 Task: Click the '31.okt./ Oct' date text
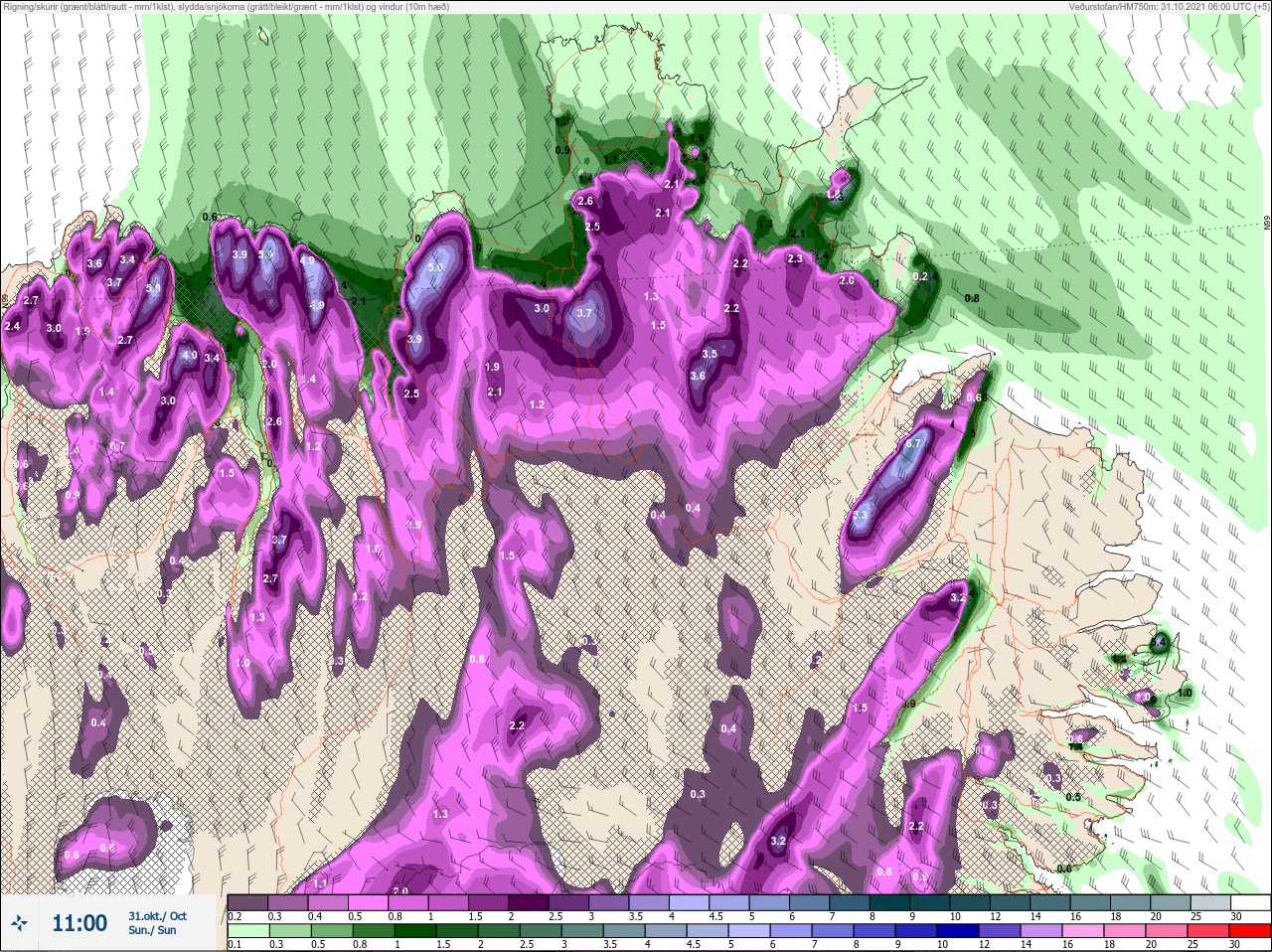pos(157,916)
